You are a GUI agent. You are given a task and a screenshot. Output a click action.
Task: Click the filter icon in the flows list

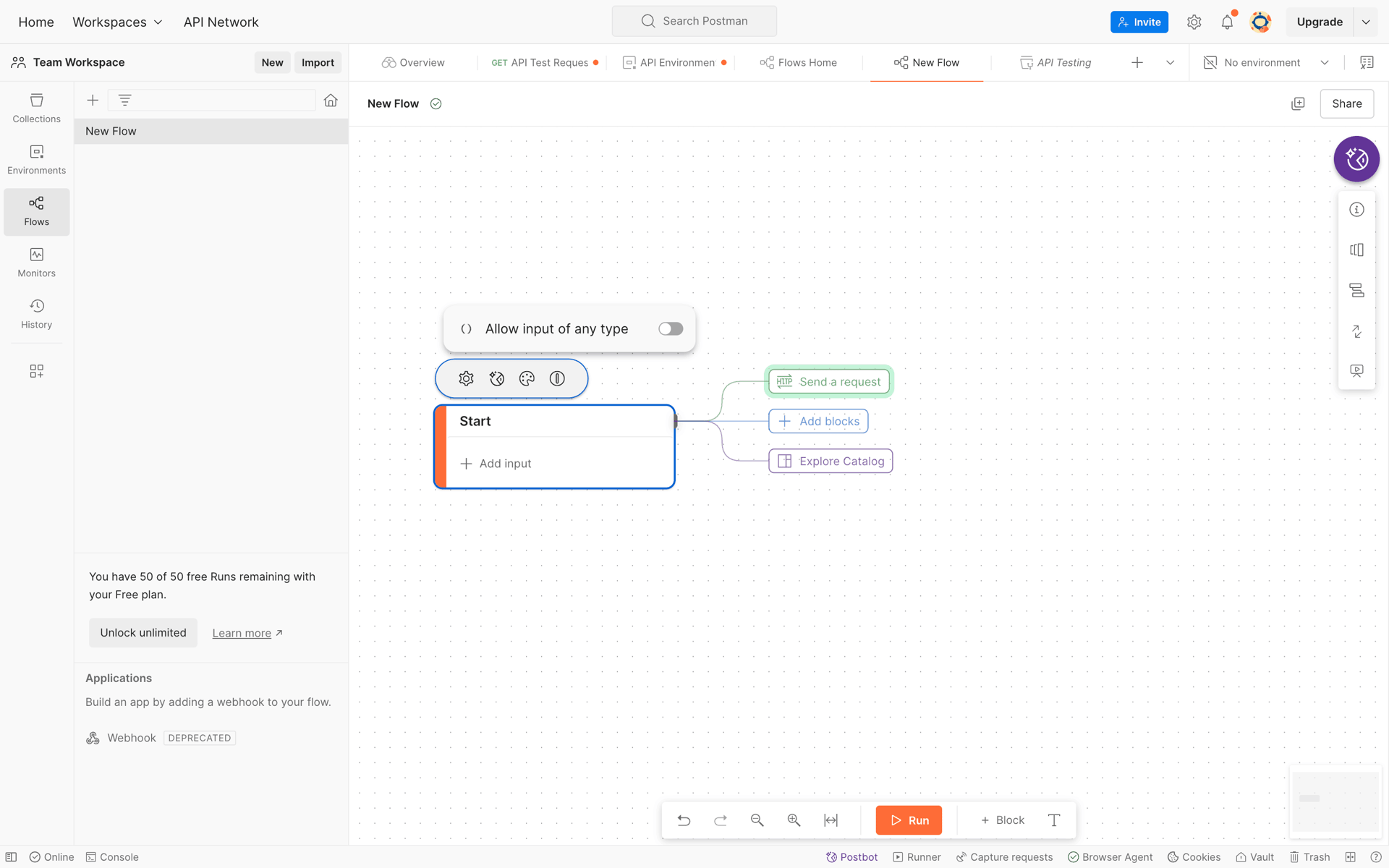pos(124,101)
